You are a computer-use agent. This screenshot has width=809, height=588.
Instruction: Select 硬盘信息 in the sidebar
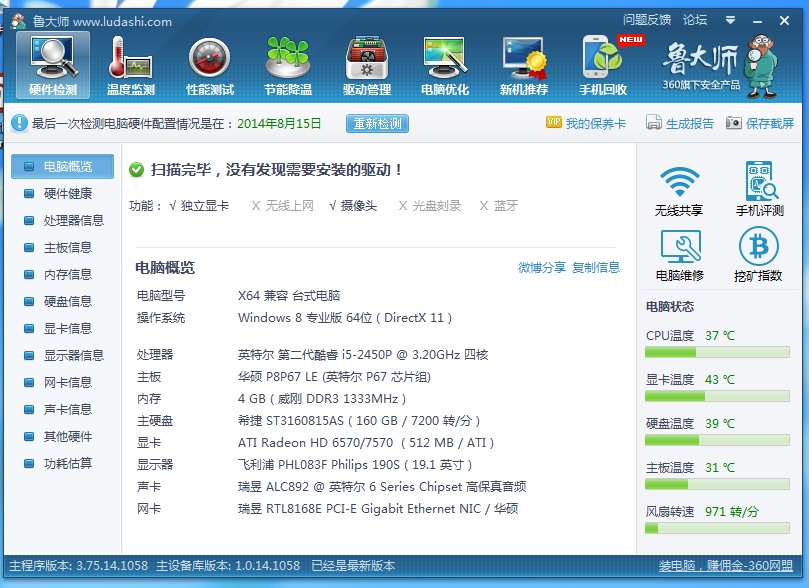(x=62, y=301)
